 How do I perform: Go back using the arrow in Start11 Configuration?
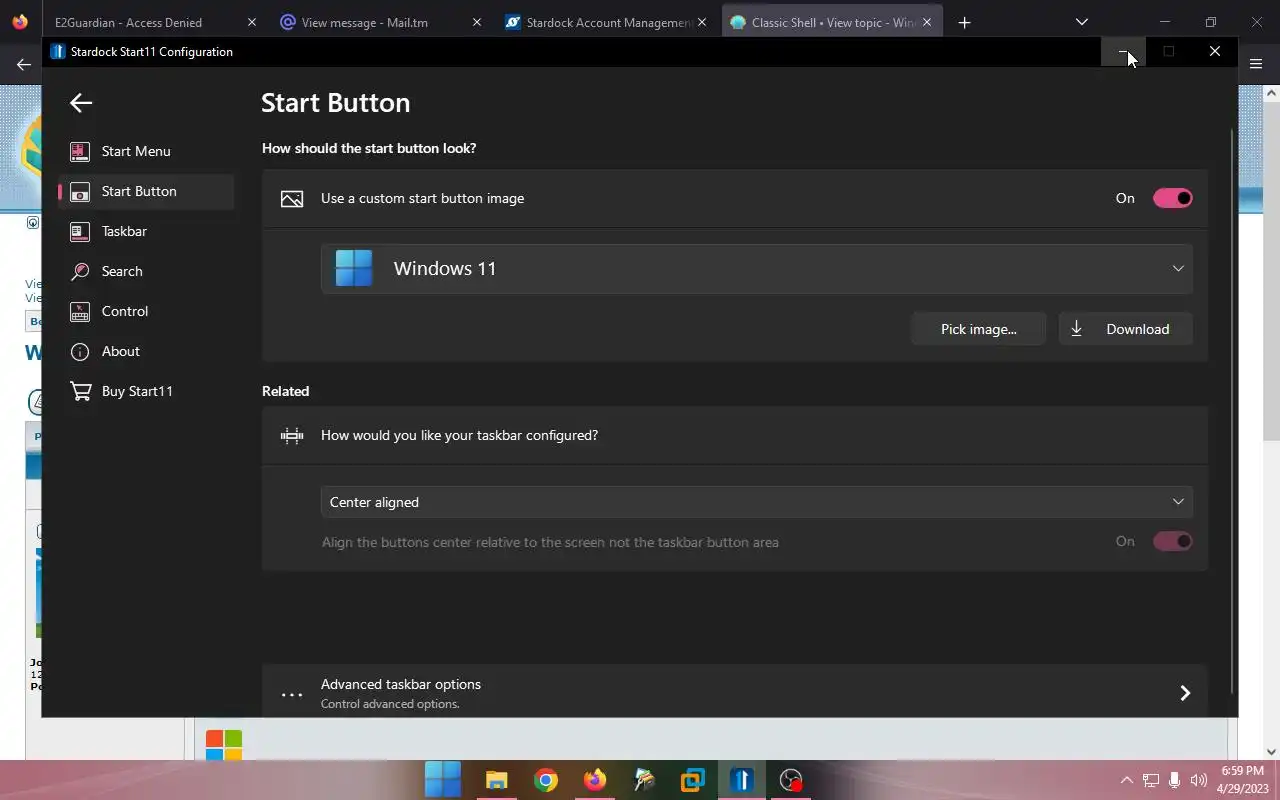[x=81, y=102]
